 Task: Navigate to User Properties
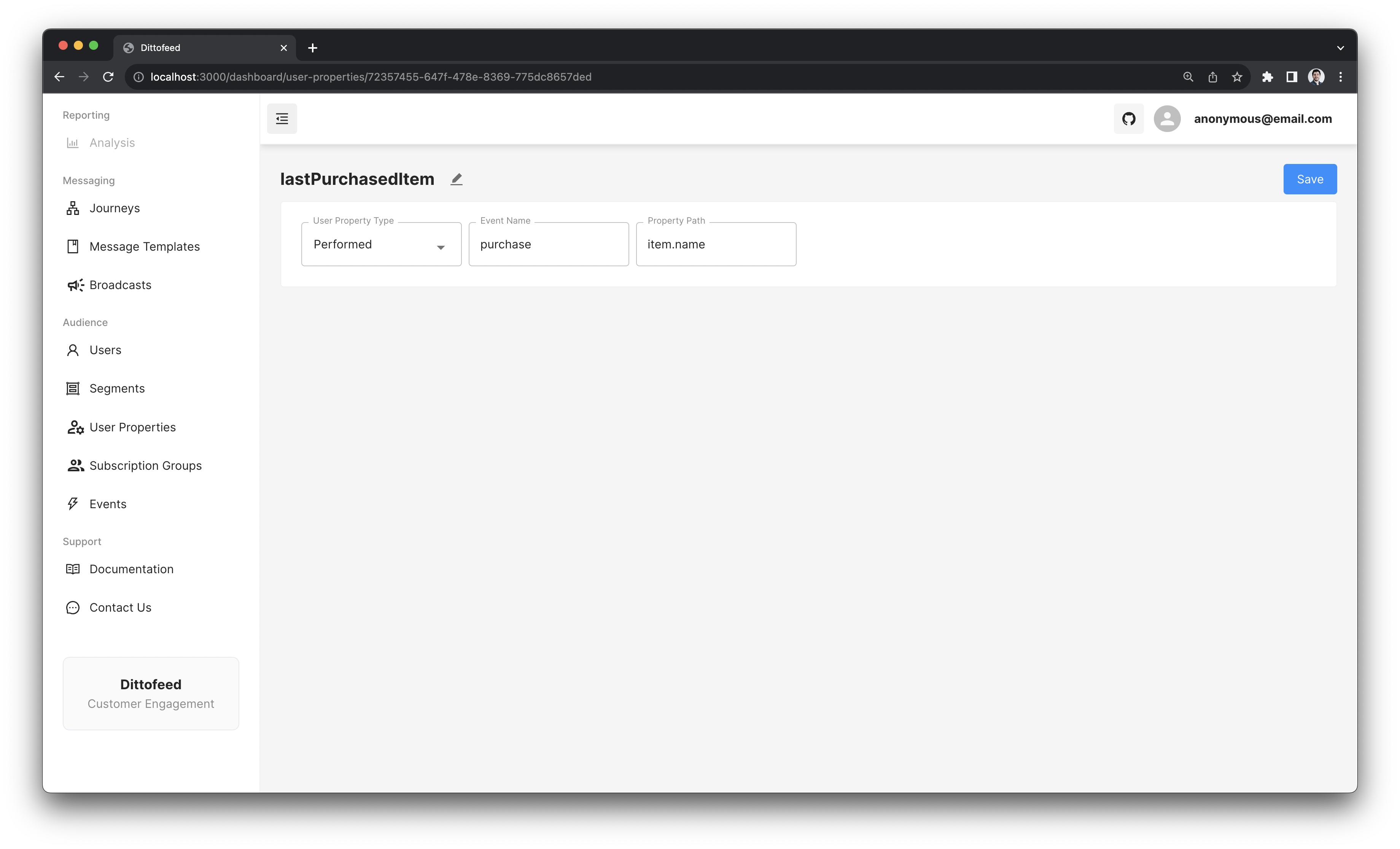(x=132, y=427)
